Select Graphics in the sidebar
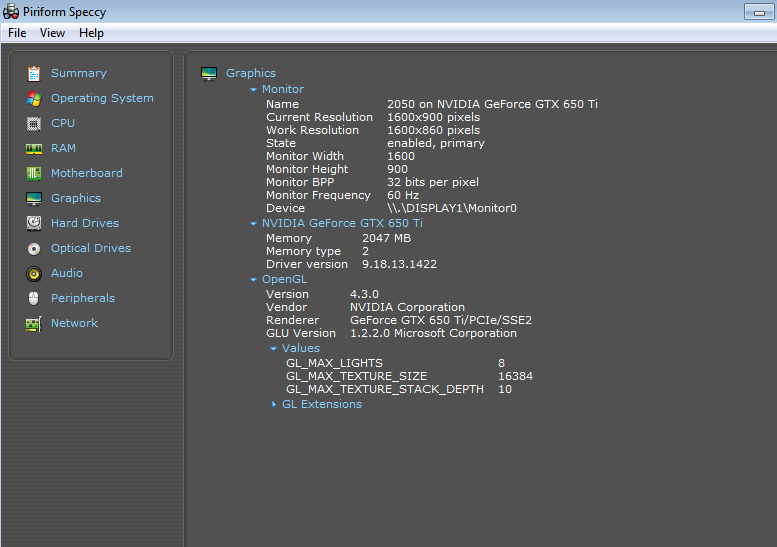777x547 pixels. [x=76, y=198]
